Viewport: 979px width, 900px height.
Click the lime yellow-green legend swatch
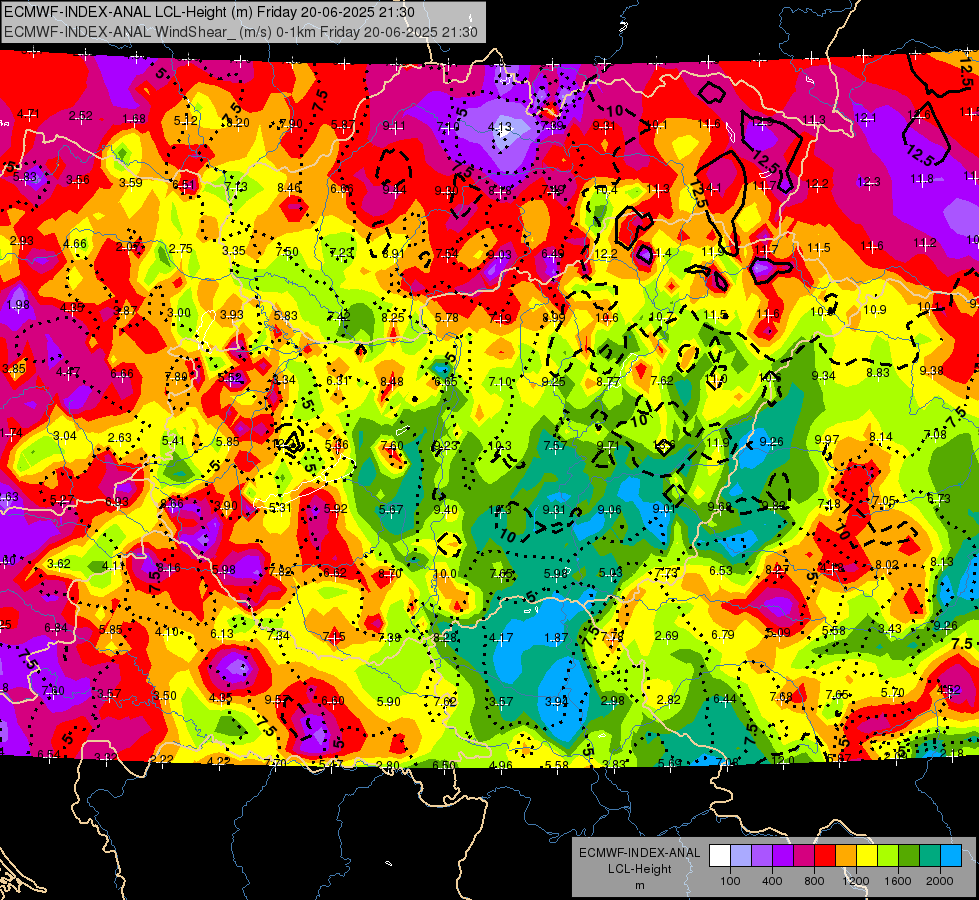pyautogui.click(x=888, y=856)
